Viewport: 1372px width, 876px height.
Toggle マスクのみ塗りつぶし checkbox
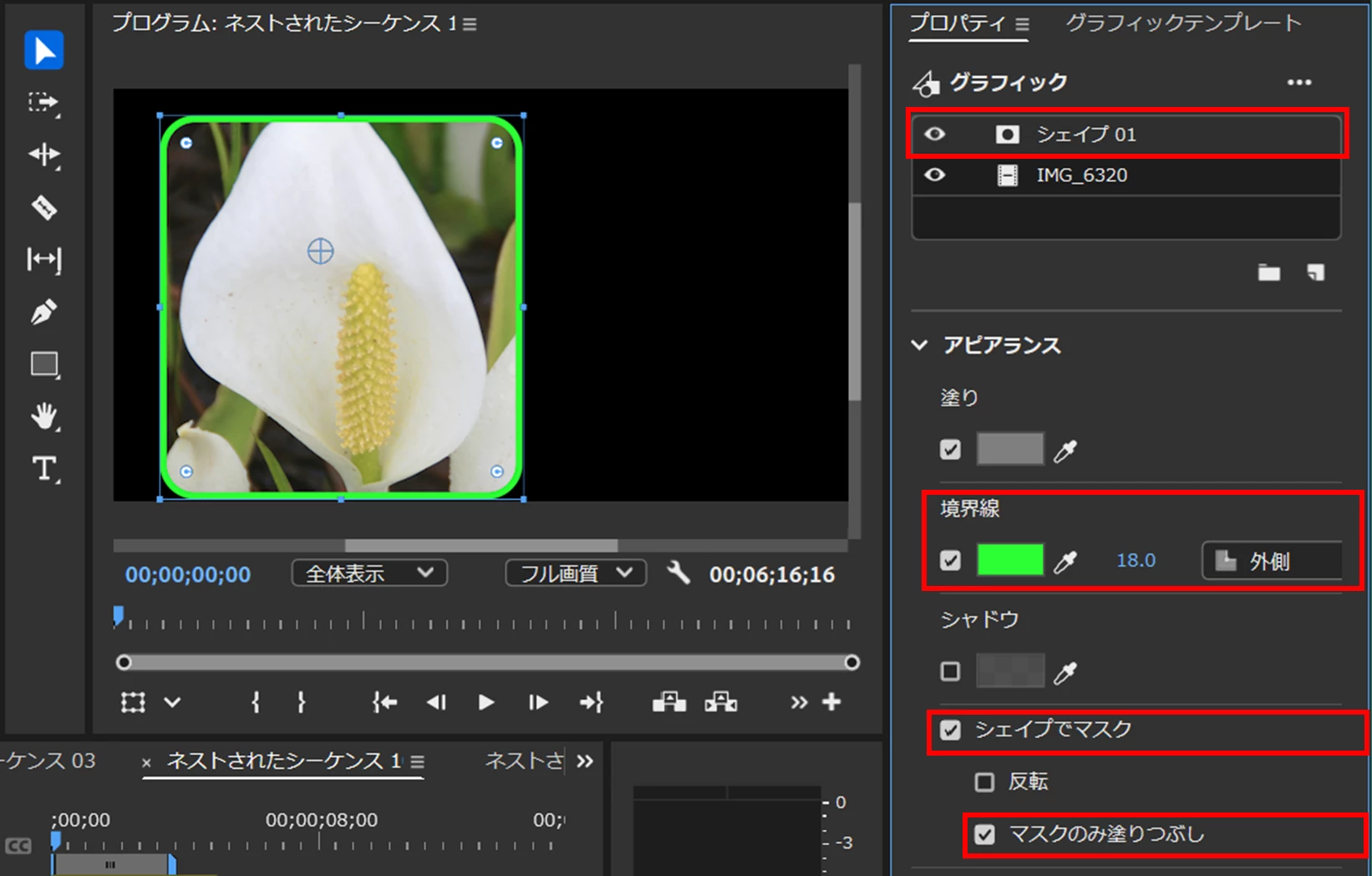(x=985, y=834)
